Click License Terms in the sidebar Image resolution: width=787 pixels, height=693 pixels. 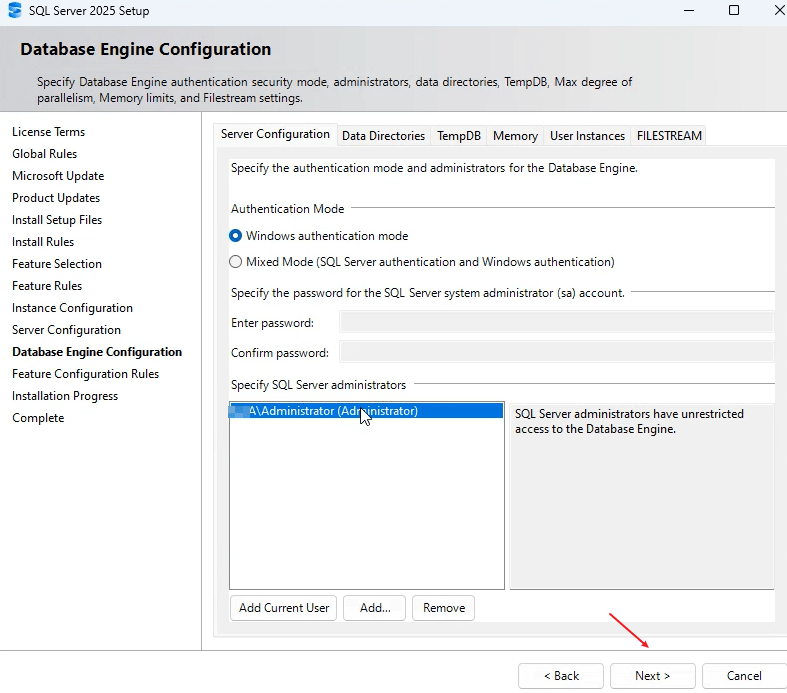point(49,132)
